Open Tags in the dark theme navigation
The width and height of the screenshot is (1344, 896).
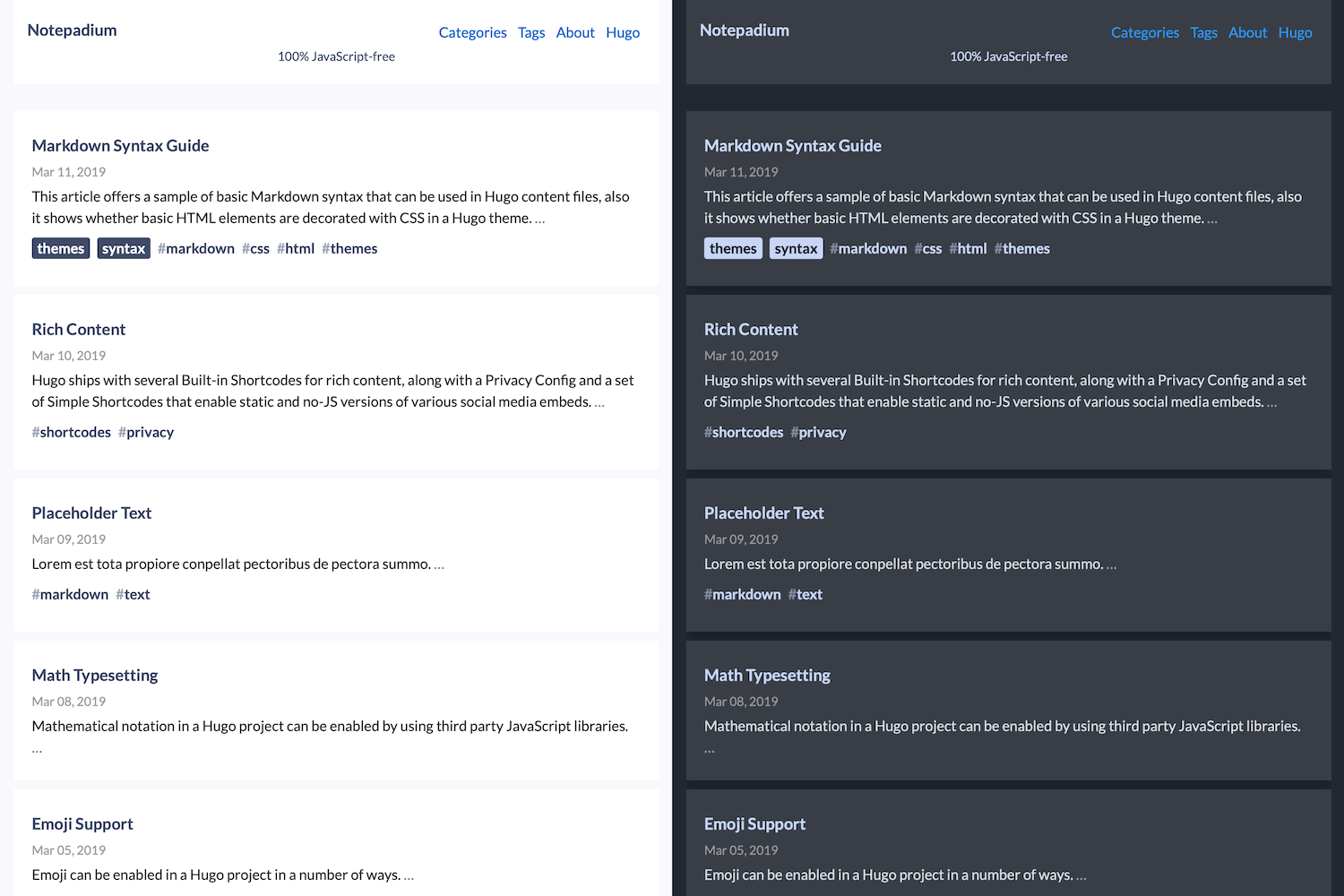(1203, 32)
